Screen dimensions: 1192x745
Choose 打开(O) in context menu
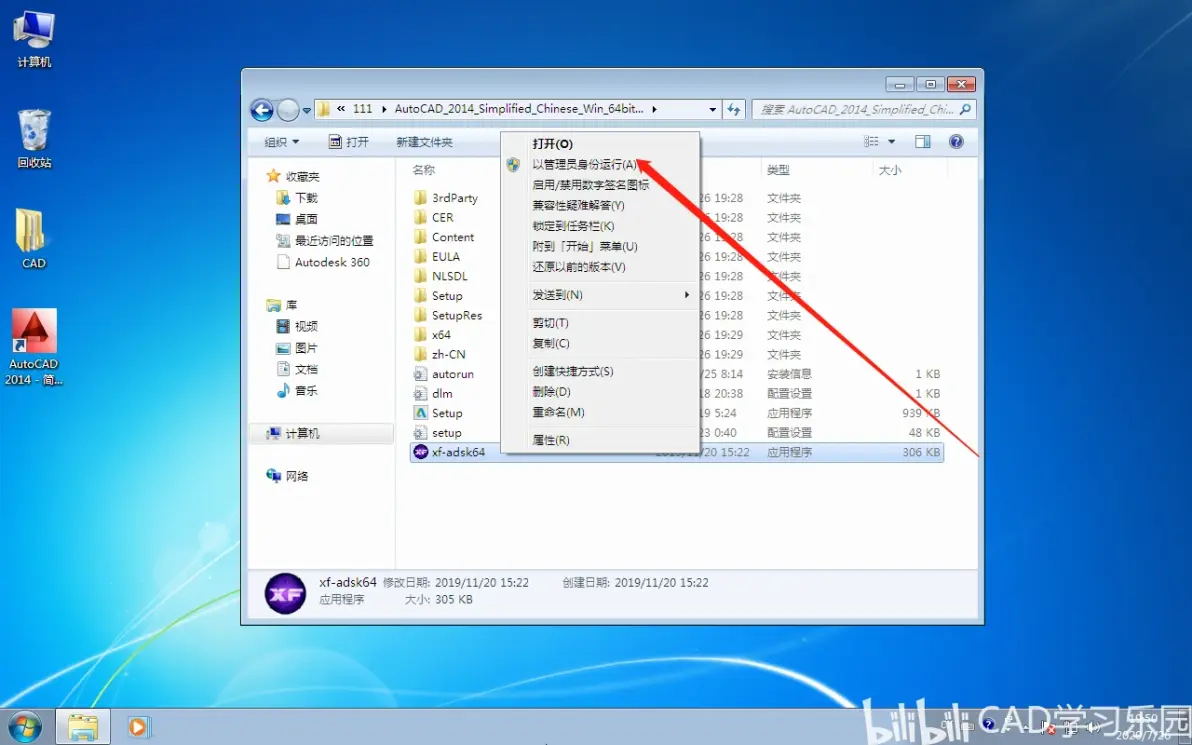pos(600,144)
